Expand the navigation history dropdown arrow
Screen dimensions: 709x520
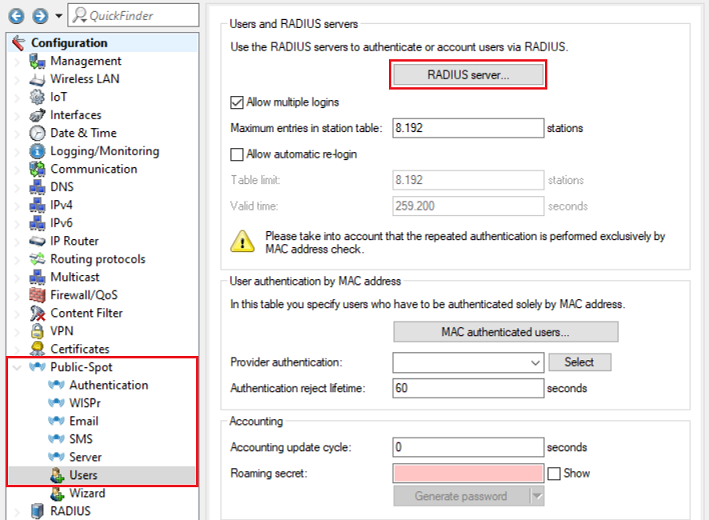(59, 16)
